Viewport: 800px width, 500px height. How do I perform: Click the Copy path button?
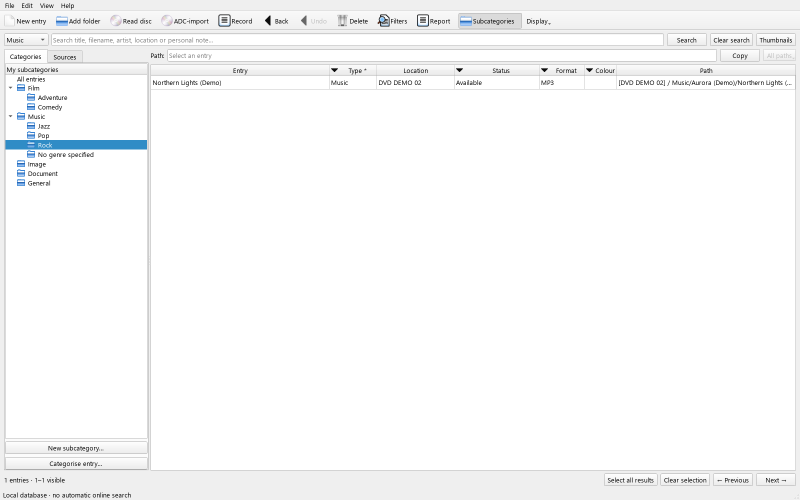[x=739, y=56]
